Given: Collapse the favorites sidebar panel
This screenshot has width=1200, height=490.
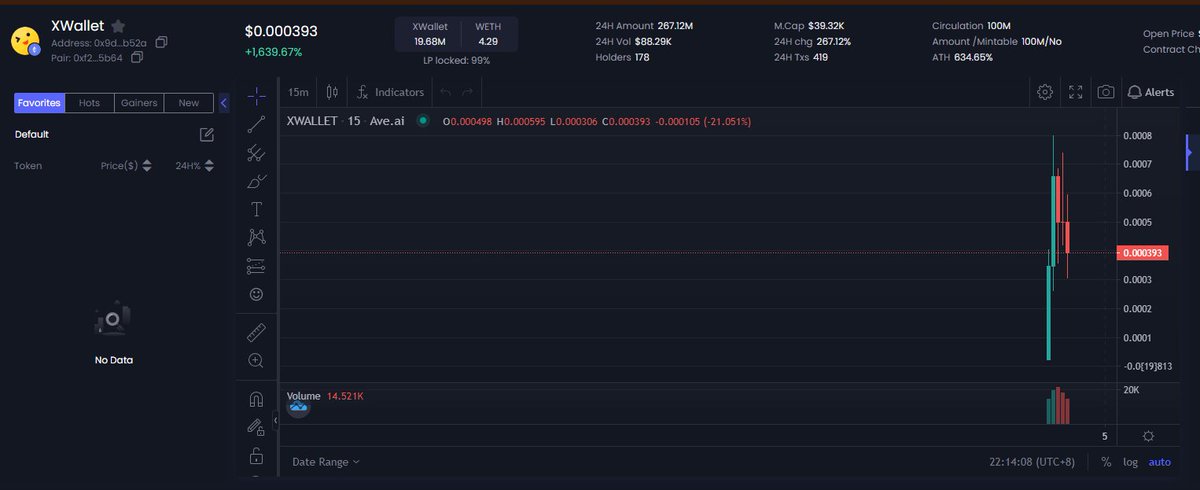Looking at the screenshot, I should pos(224,103).
